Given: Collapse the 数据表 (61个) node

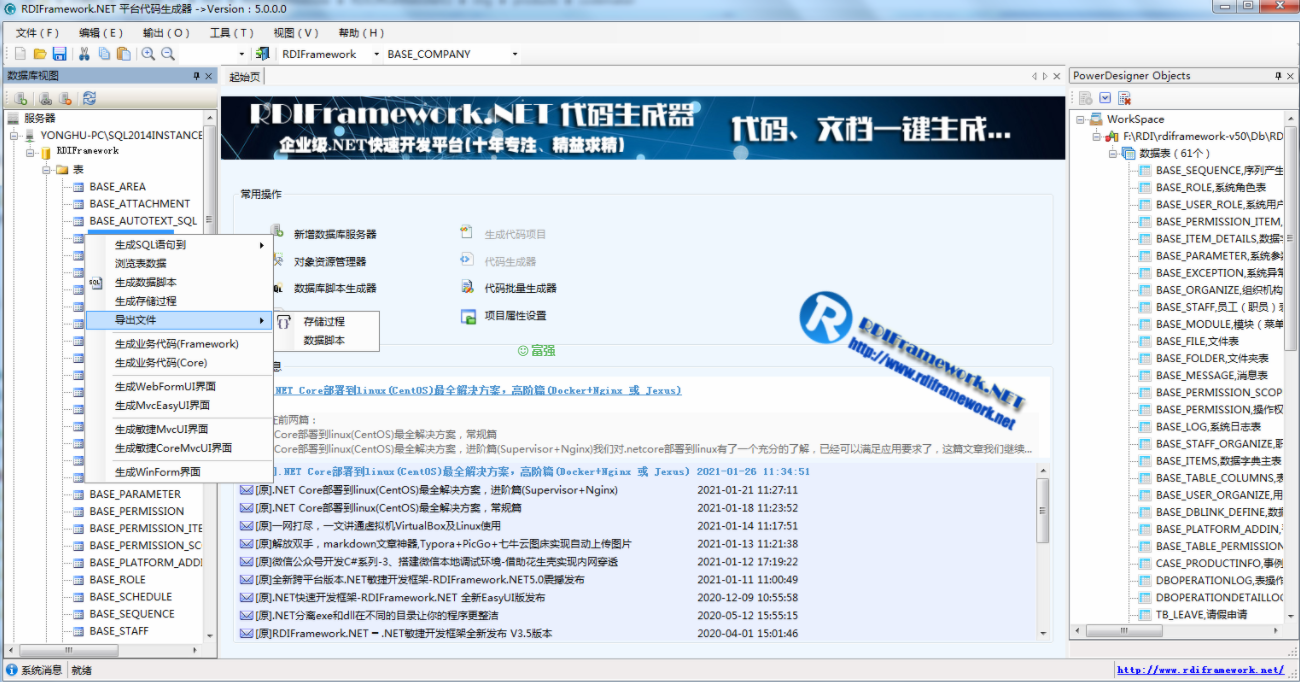Looking at the screenshot, I should pos(1113,153).
